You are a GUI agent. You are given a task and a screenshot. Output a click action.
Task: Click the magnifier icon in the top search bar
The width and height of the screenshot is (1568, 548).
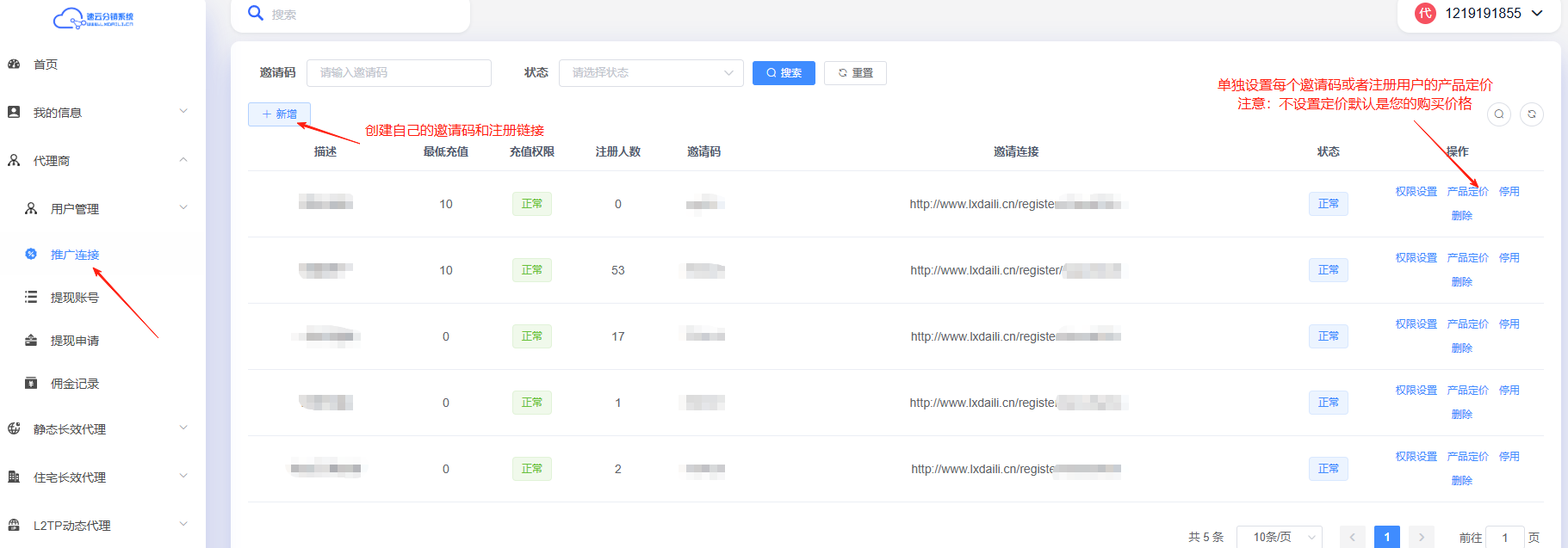(256, 14)
